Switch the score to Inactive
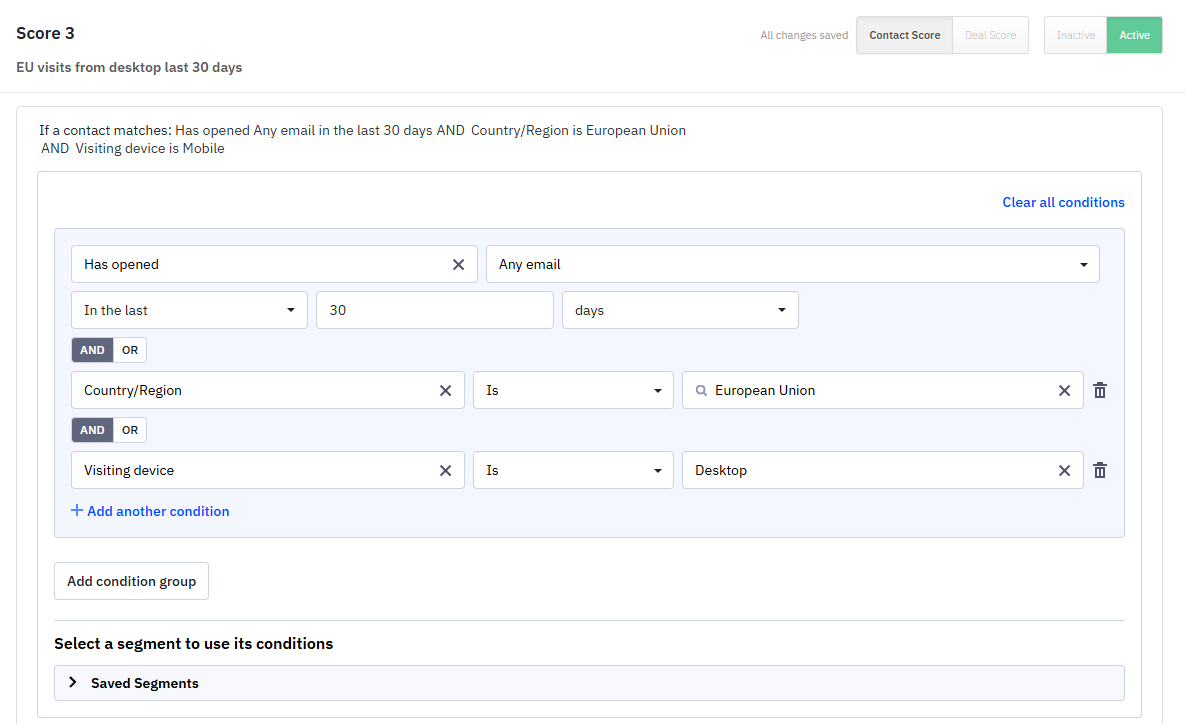Screen dimensions: 1194x724 (x=1075, y=34)
